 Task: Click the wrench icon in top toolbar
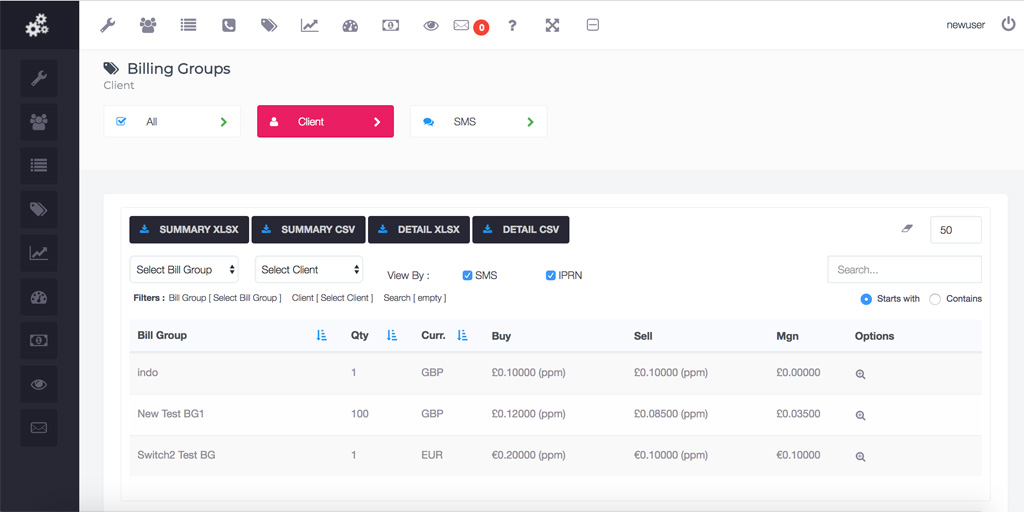point(108,25)
